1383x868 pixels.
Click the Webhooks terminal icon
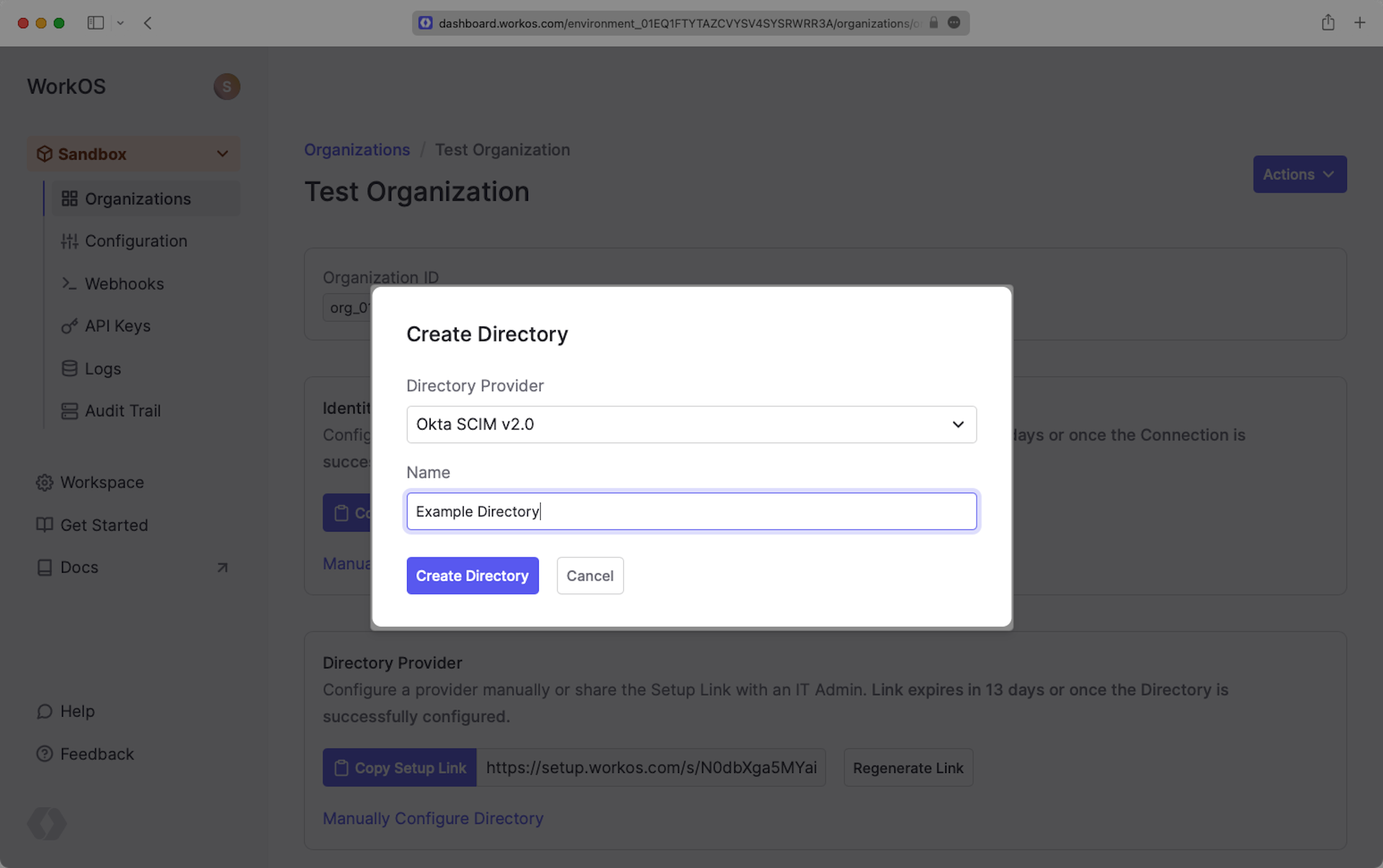69,284
